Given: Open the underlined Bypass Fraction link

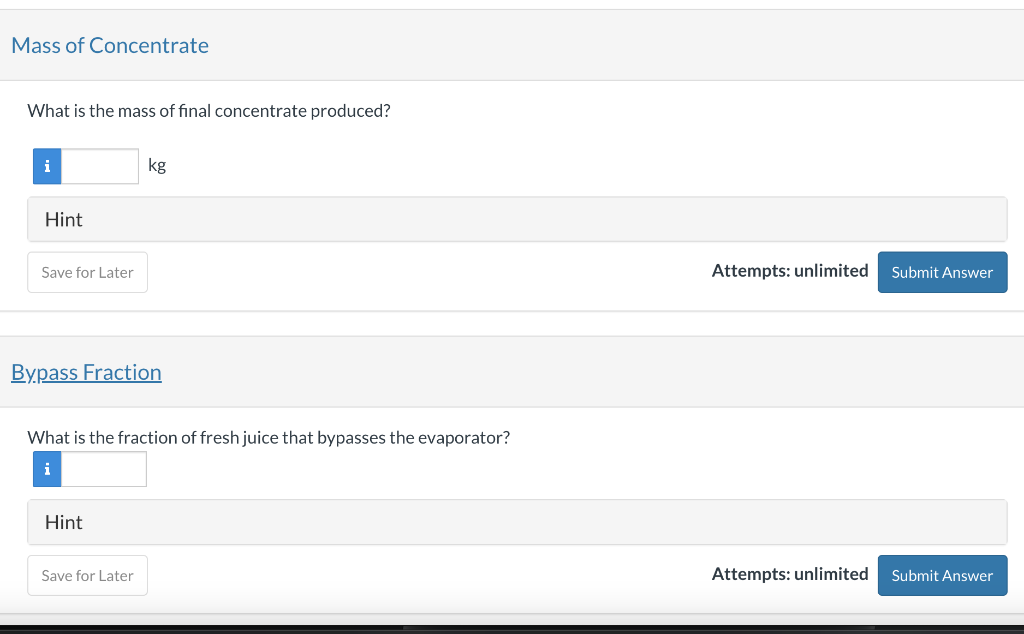Looking at the screenshot, I should 86,372.
